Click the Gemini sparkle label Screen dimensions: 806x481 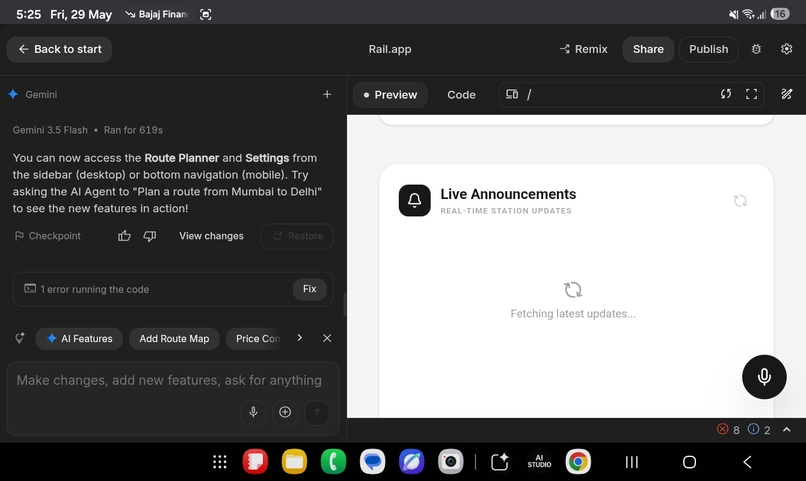33,95
